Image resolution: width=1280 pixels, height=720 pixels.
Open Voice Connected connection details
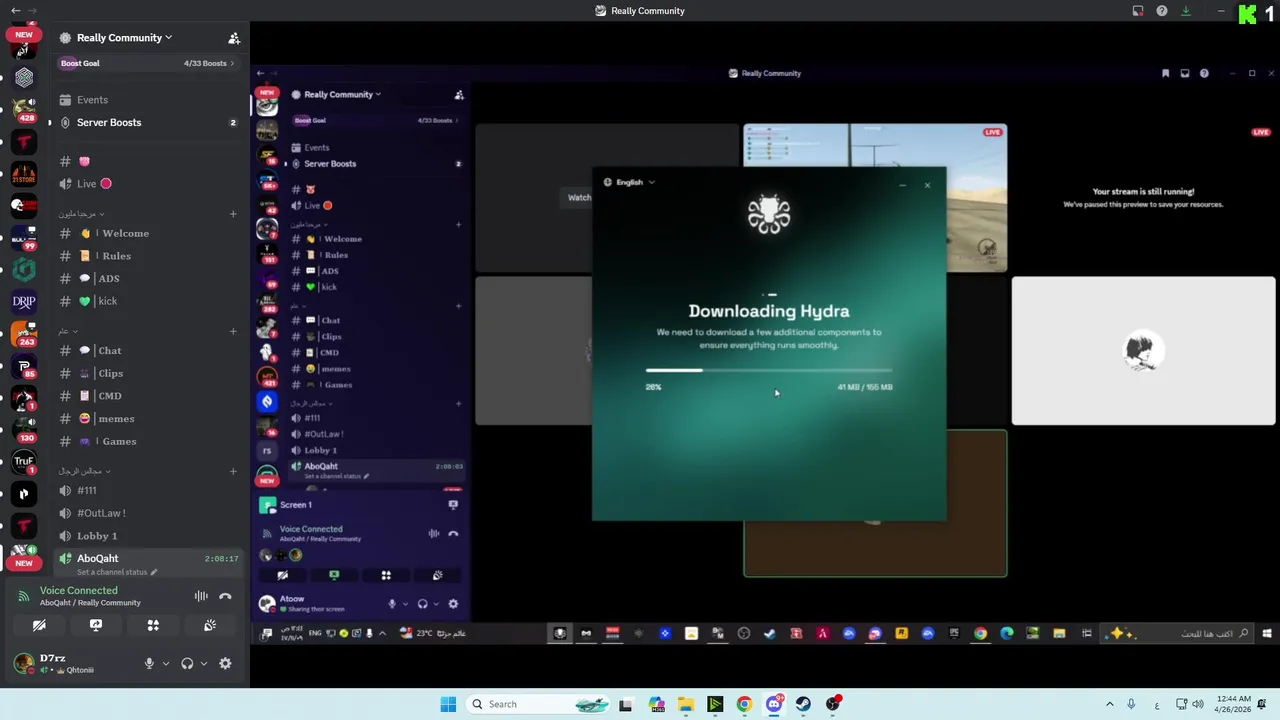tap(90, 596)
